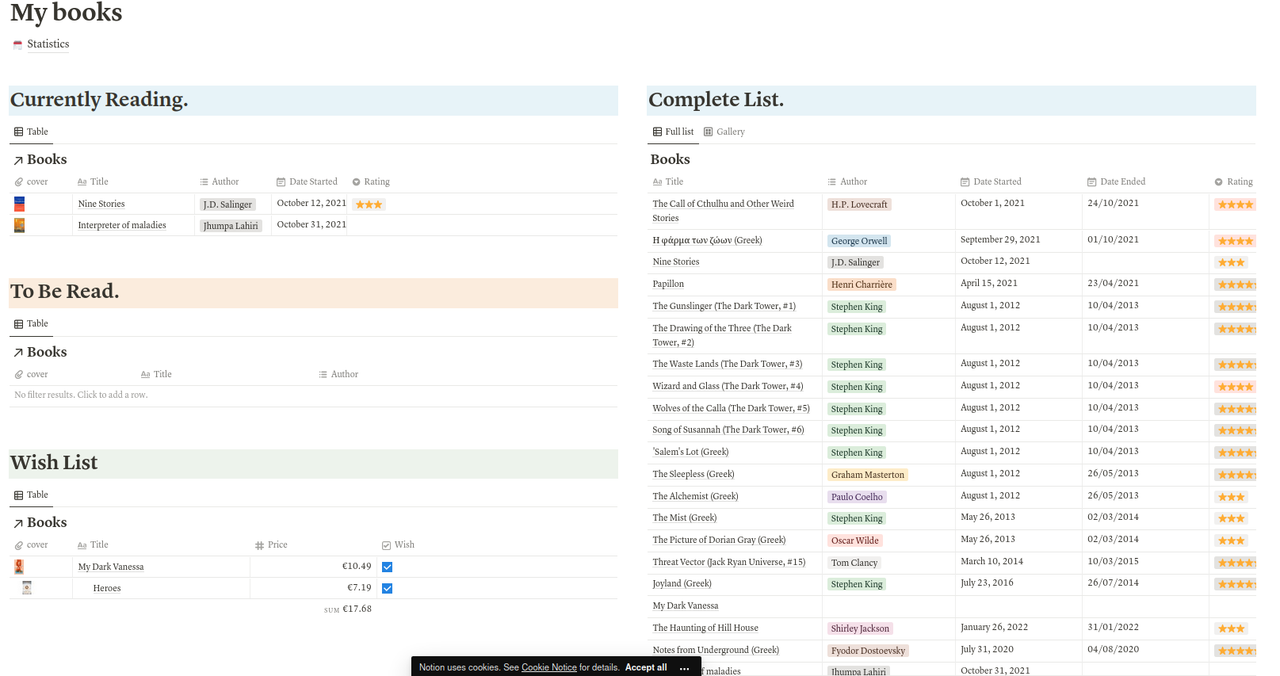Image resolution: width=1280 pixels, height=676 pixels.
Task: Click the Nine Stories cover thumbnail
Action: click(19, 204)
